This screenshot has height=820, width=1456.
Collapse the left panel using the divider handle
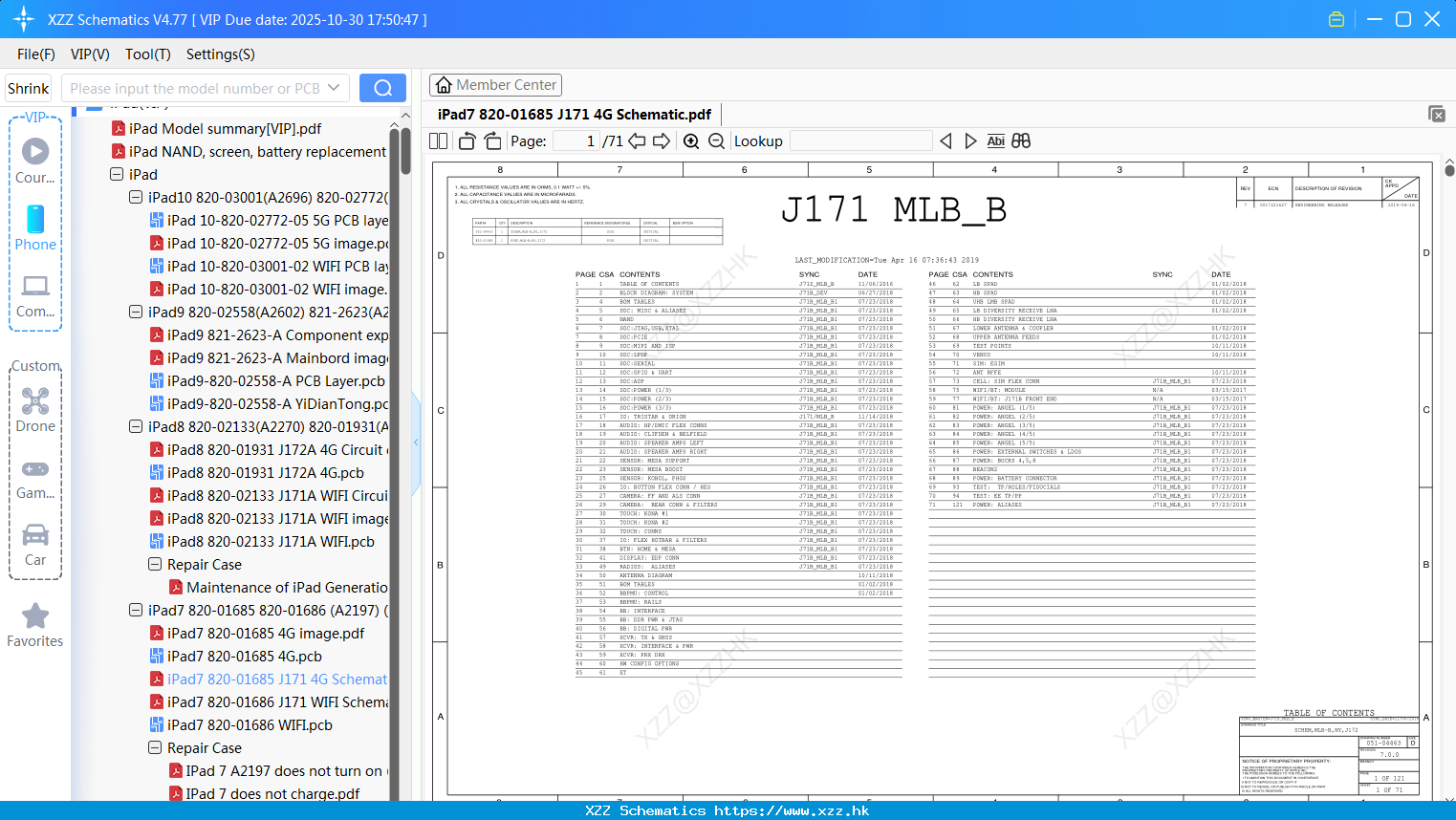click(416, 442)
